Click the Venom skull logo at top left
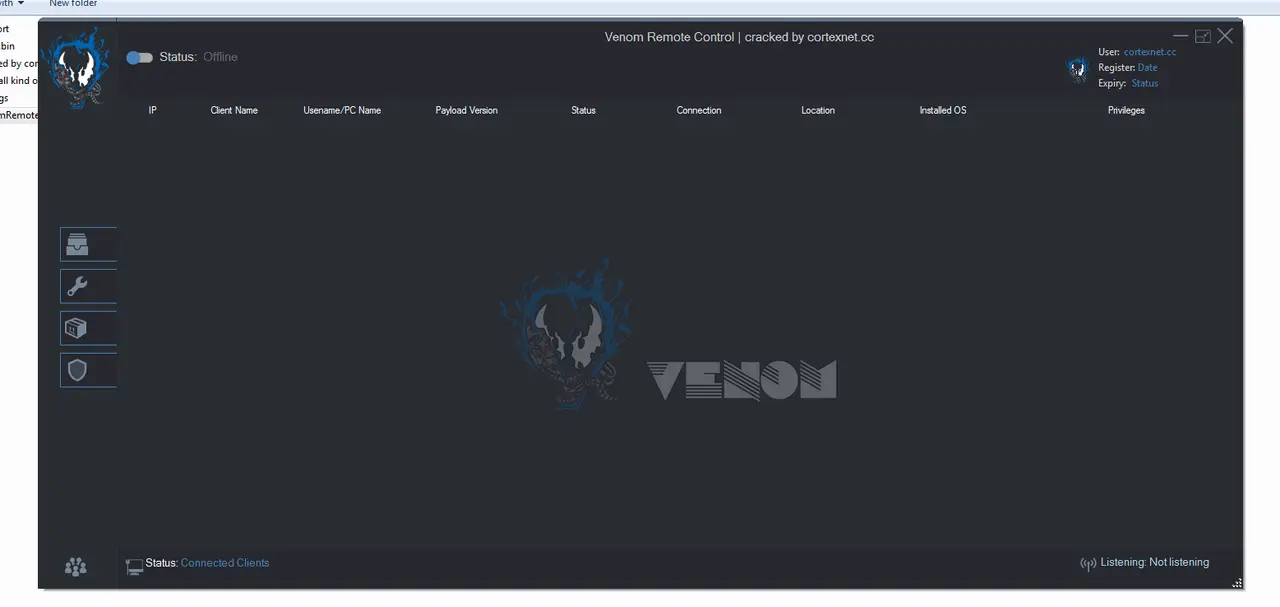 click(77, 66)
